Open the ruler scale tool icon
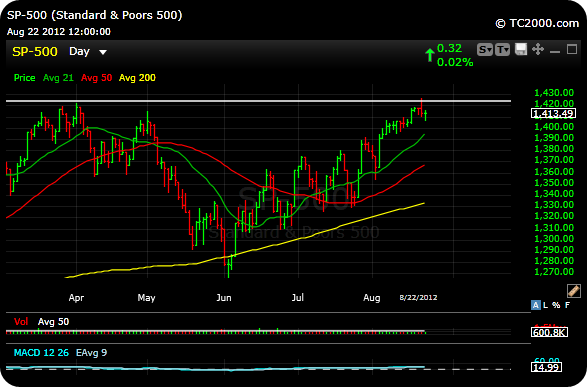Screen dimensions: 587x387 point(574,291)
